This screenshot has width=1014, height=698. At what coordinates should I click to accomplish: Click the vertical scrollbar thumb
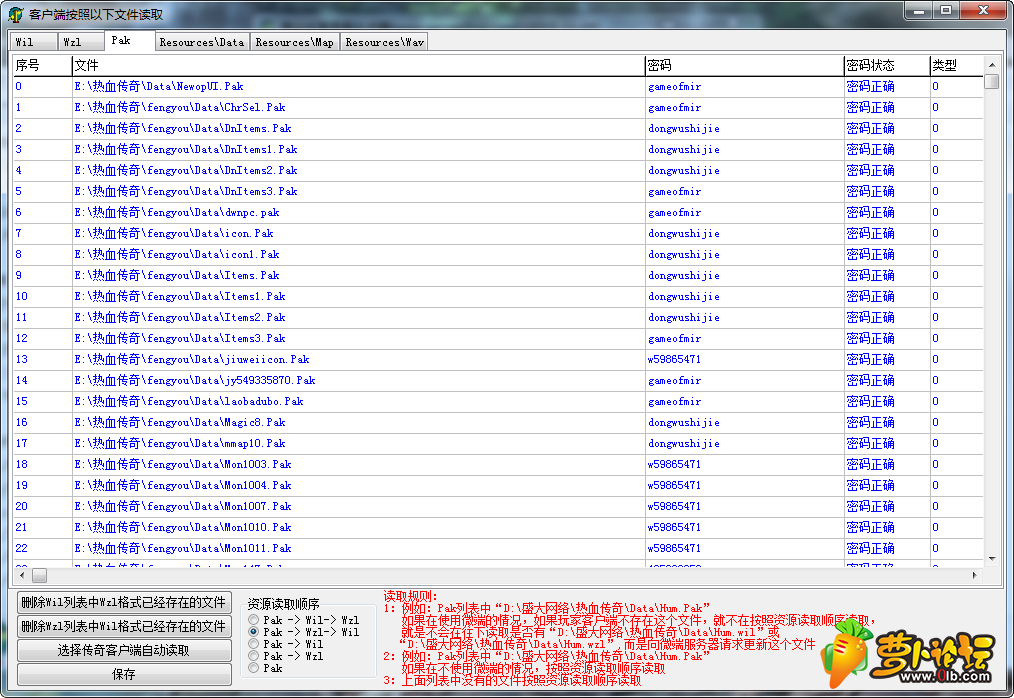tap(992, 82)
